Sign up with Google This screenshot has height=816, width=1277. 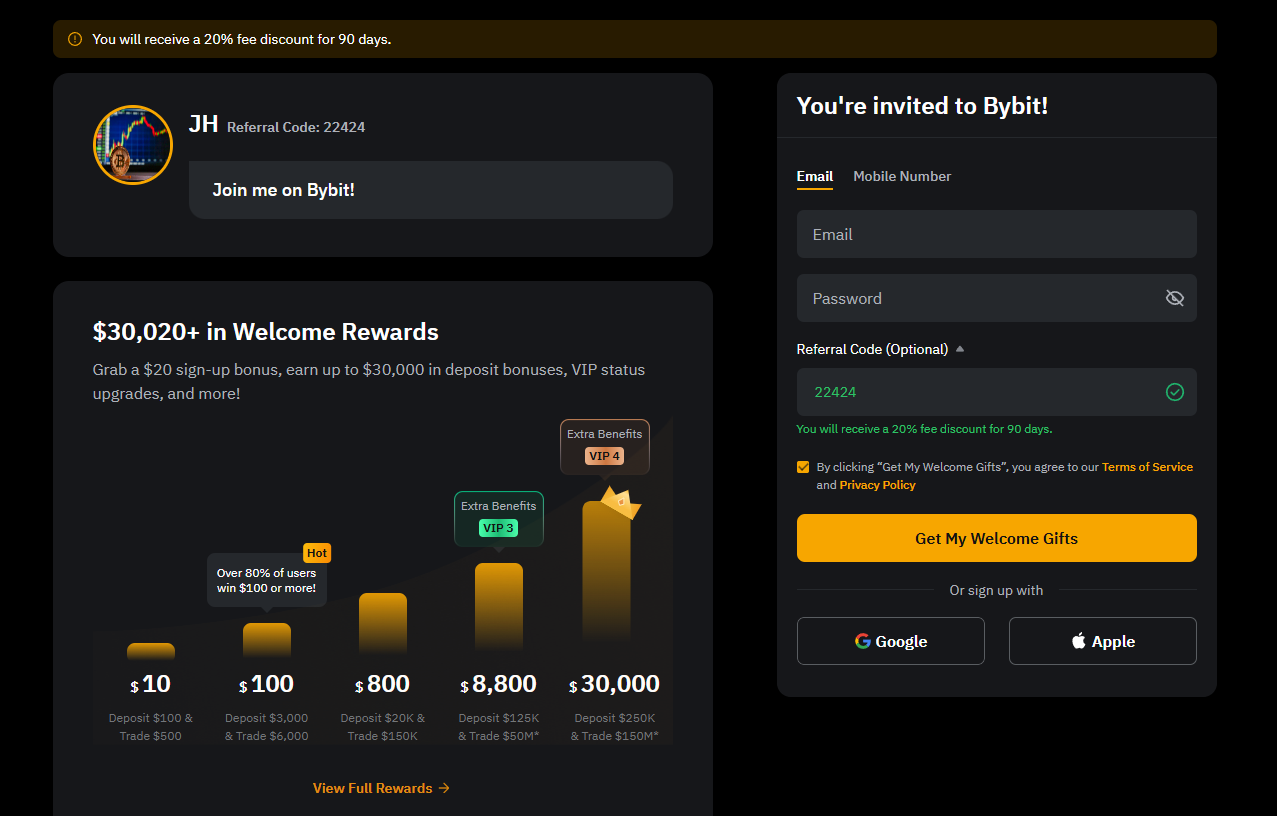click(x=891, y=641)
